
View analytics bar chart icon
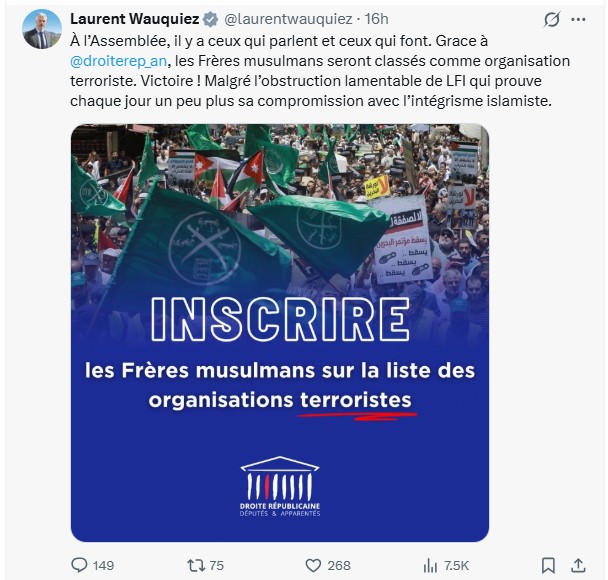(x=430, y=566)
